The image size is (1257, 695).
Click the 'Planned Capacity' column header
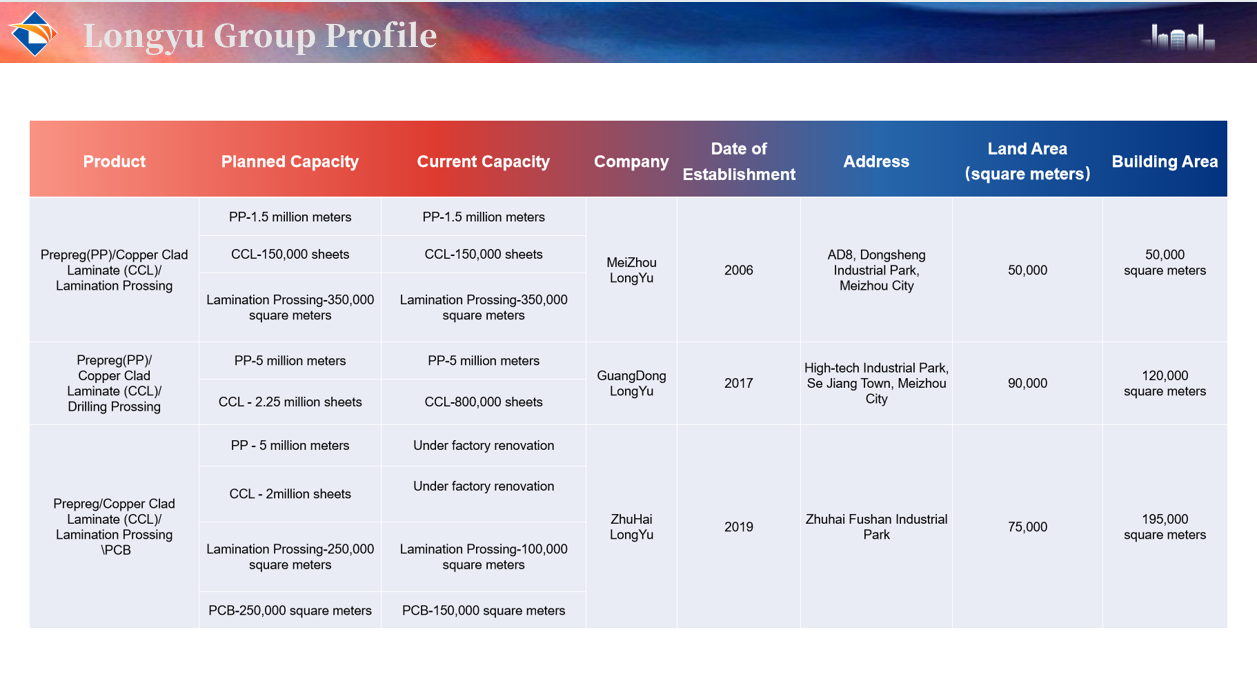290,161
